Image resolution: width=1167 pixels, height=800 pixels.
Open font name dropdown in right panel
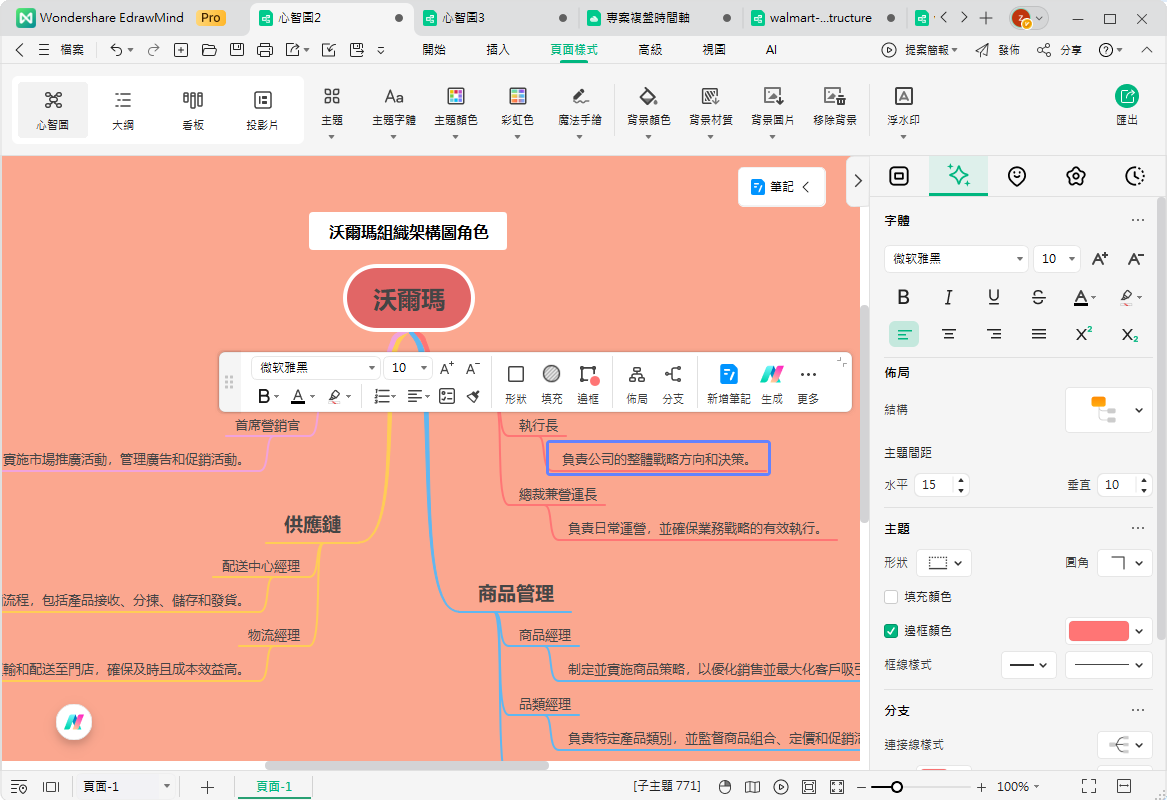pos(956,259)
